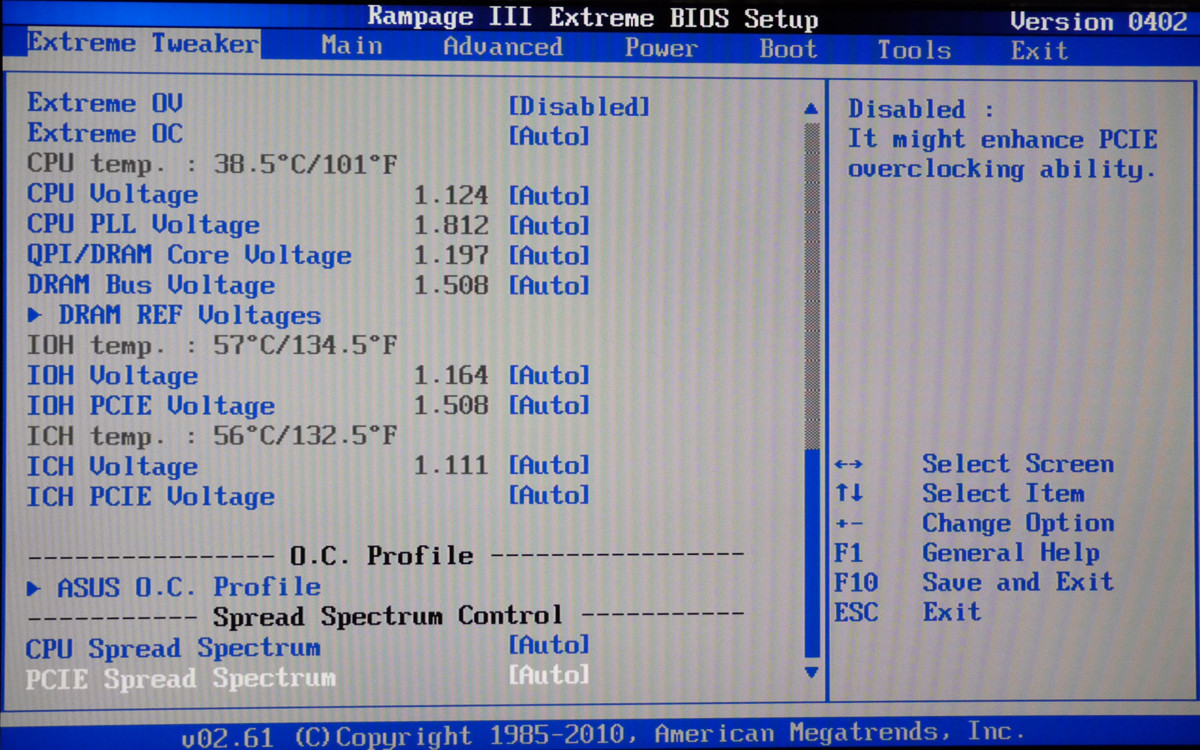Click the ESC Exit hint
Viewport: 1200px width, 750px height.
pos(908,612)
